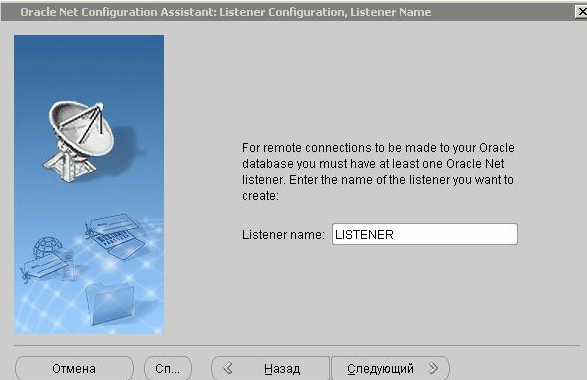Open help via the Сп... button
This screenshot has width=587, height=380.
tap(168, 368)
